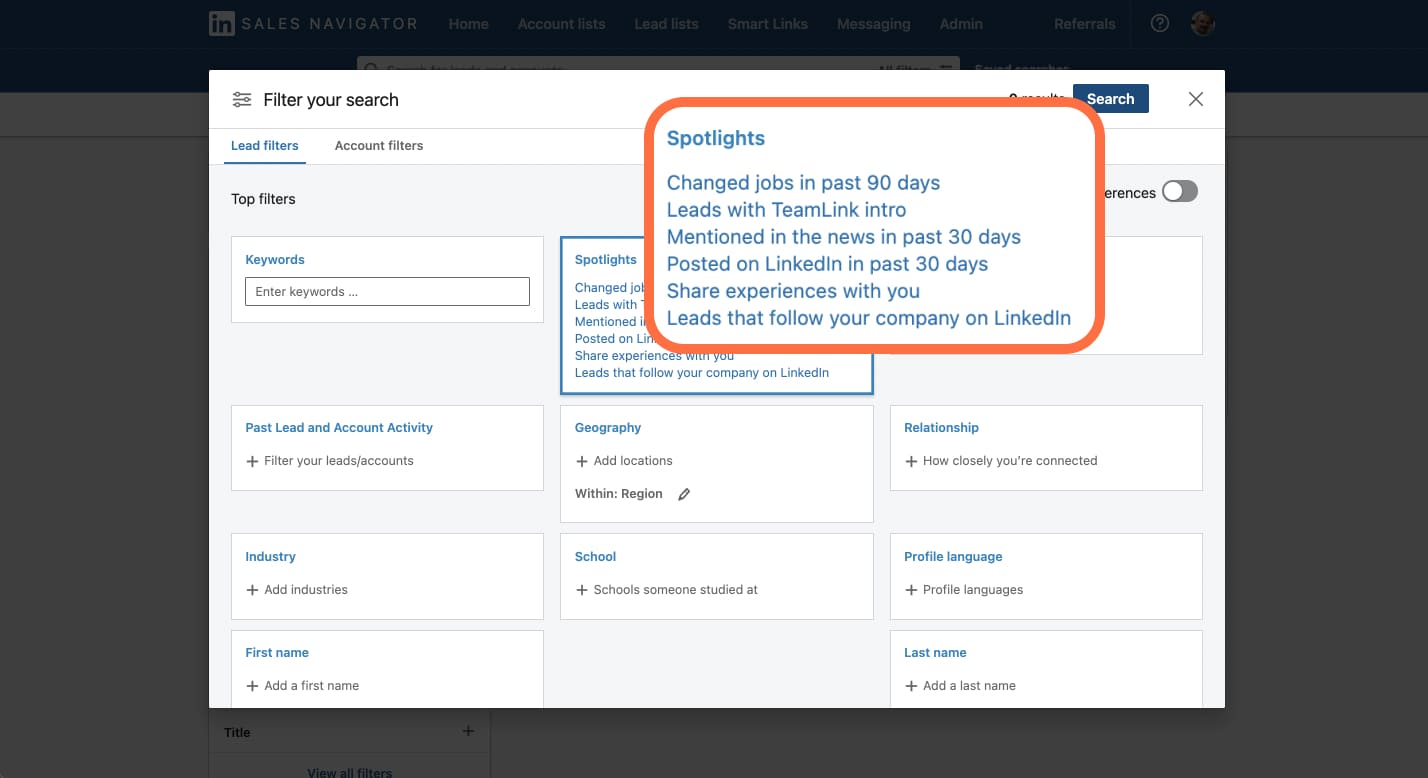This screenshot has width=1428, height=778.
Task: Open Home in the top navigation
Action: coord(468,24)
